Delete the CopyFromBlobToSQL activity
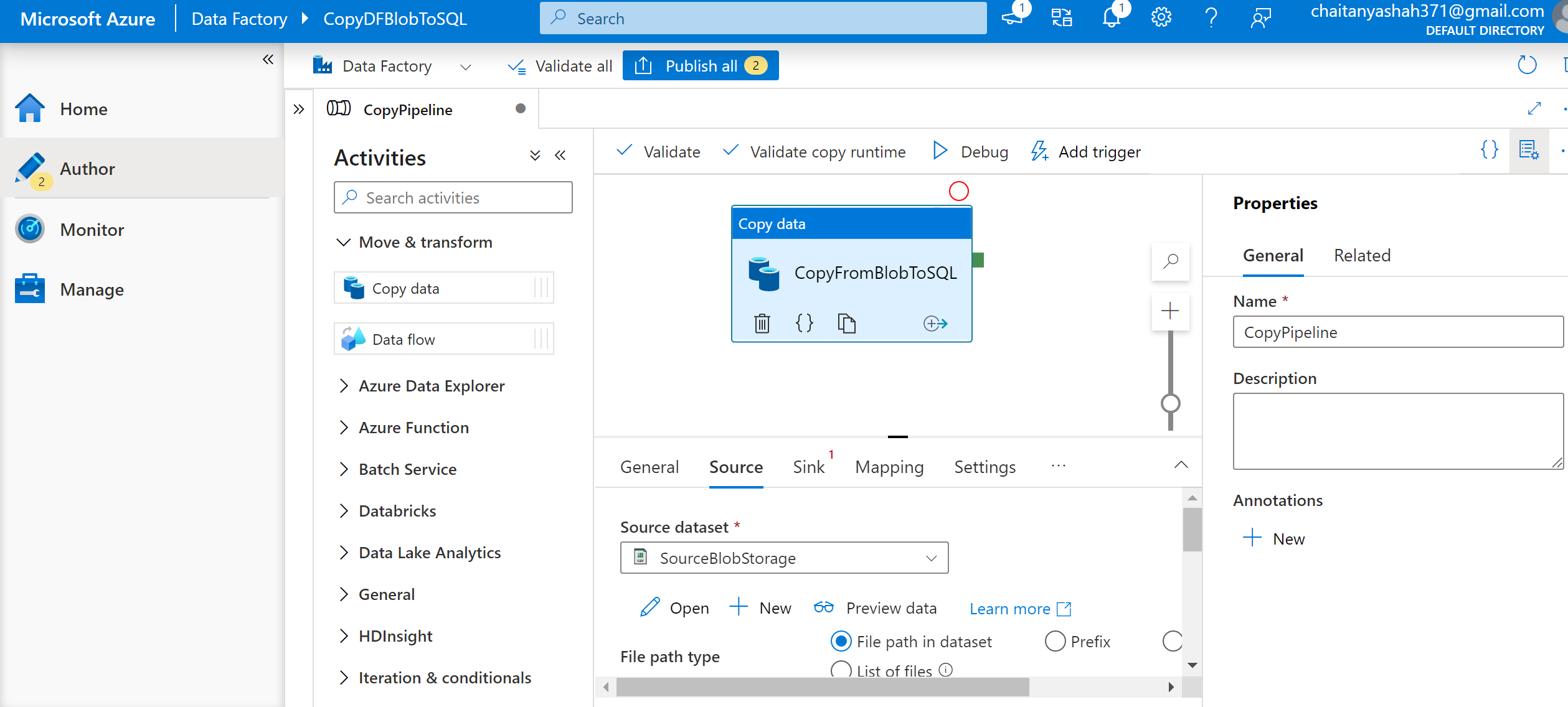1568x707 pixels. click(761, 323)
